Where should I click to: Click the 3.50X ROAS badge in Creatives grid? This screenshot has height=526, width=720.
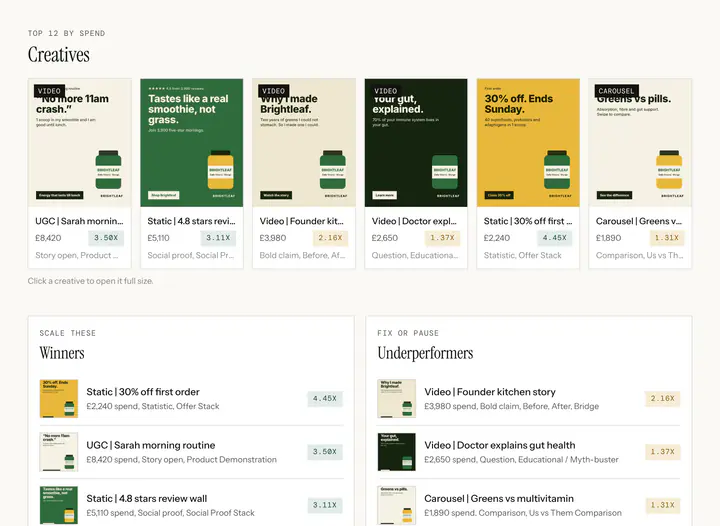106,238
